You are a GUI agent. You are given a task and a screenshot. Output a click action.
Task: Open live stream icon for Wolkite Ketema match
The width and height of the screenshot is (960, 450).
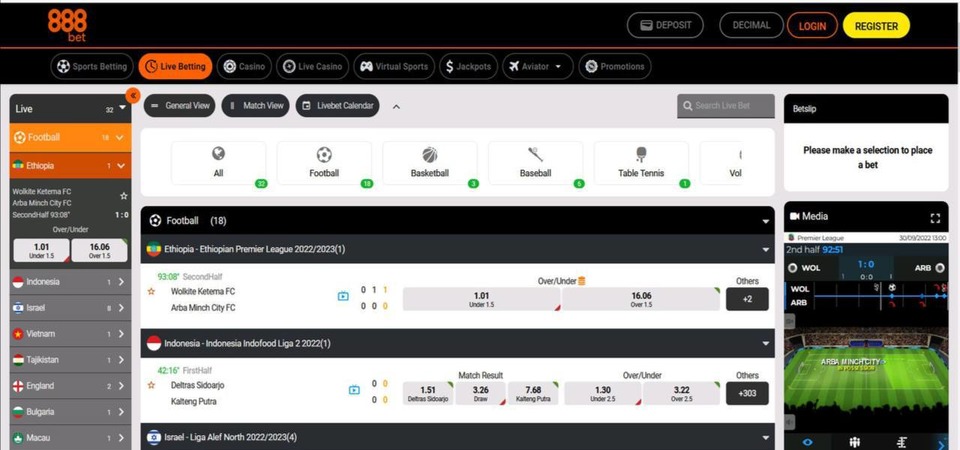coord(343,296)
